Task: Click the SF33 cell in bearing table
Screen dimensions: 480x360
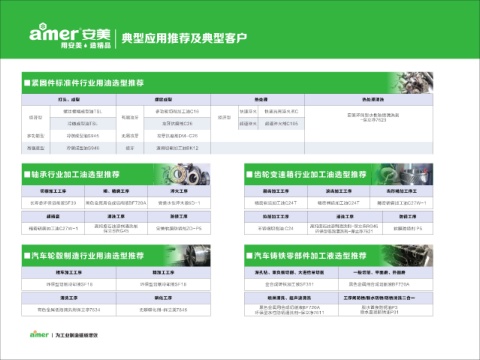Action: click(53, 203)
